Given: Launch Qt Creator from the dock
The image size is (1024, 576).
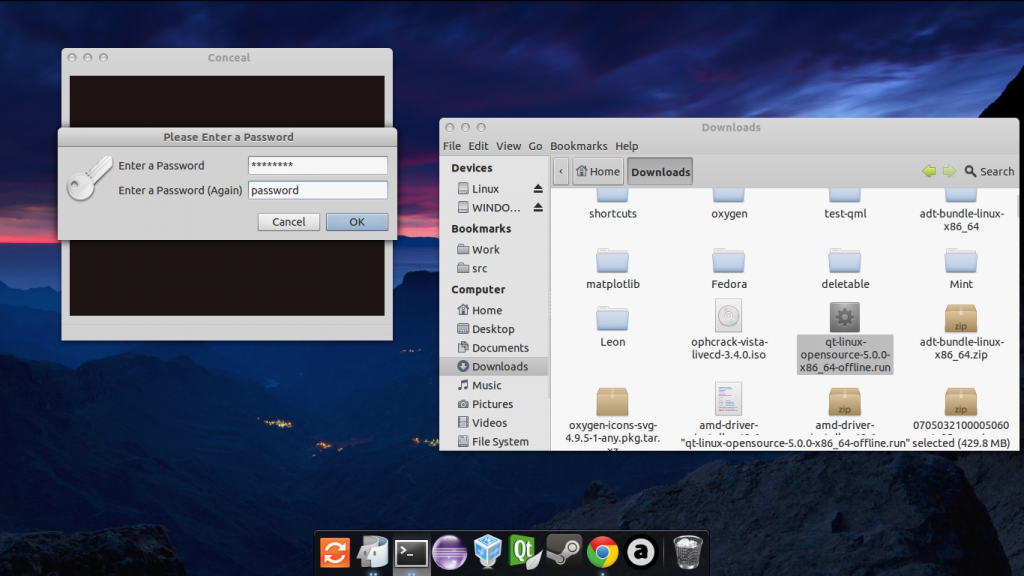Looking at the screenshot, I should tap(524, 551).
